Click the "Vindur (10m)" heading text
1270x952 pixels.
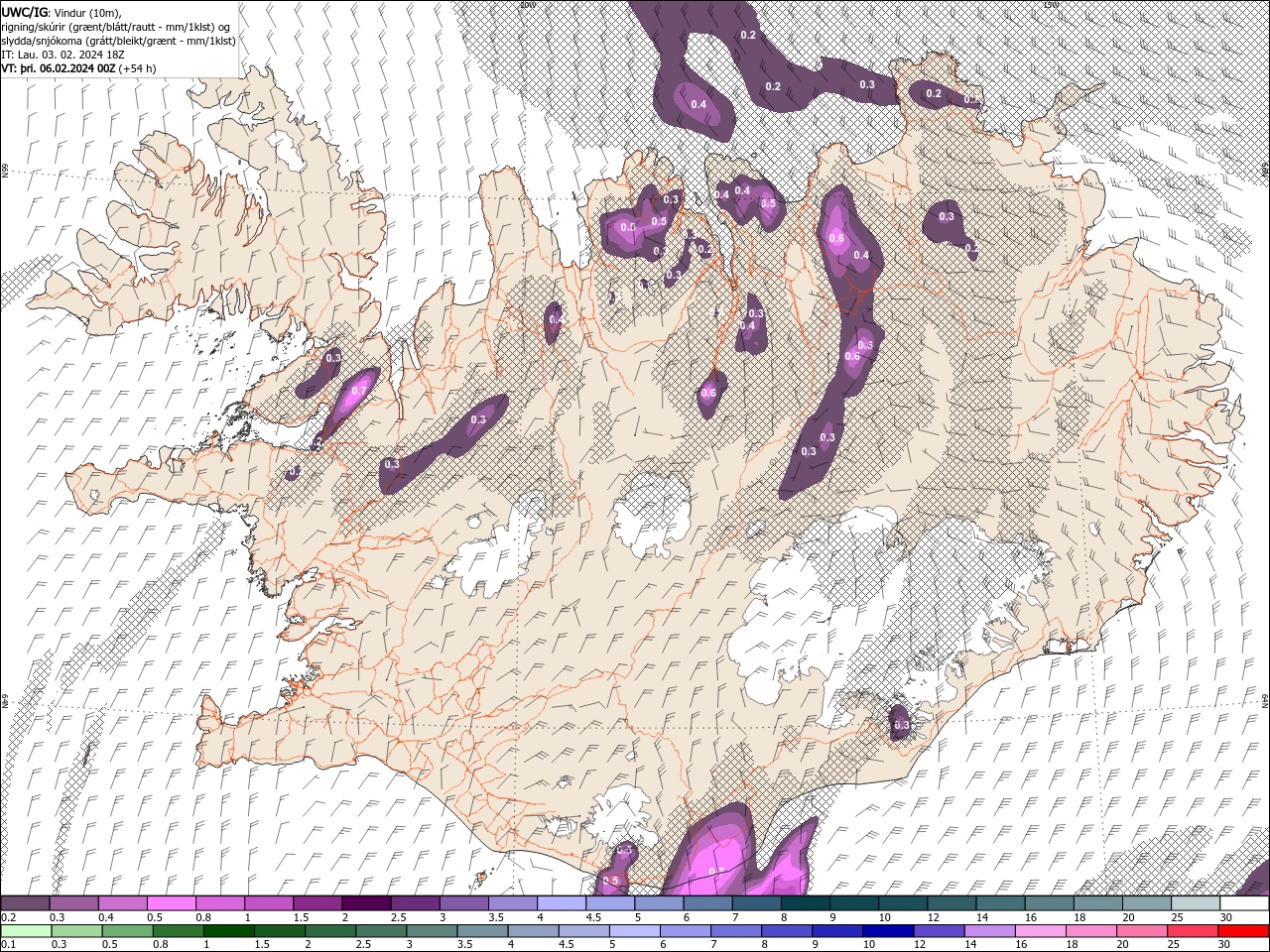click(87, 12)
